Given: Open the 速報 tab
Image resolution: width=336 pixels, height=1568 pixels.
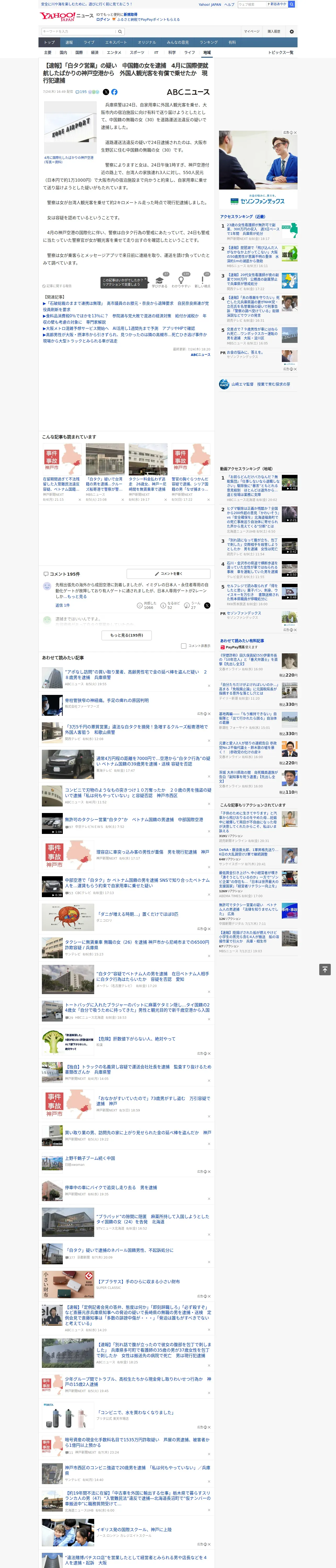Looking at the screenshot, I should point(69,43).
